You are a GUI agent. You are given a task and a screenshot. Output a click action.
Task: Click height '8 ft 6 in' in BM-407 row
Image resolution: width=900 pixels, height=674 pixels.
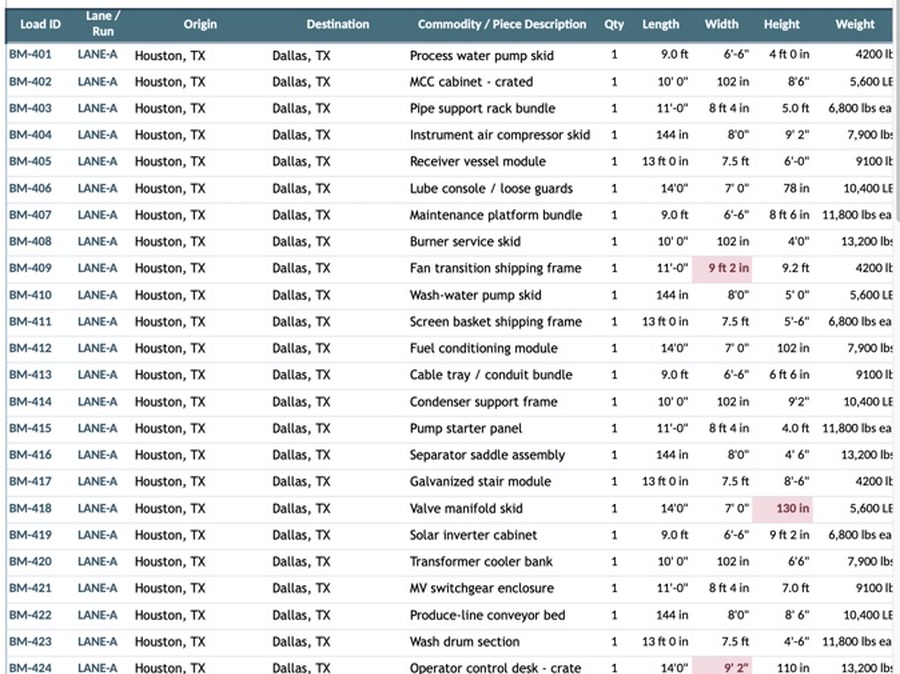tap(789, 215)
